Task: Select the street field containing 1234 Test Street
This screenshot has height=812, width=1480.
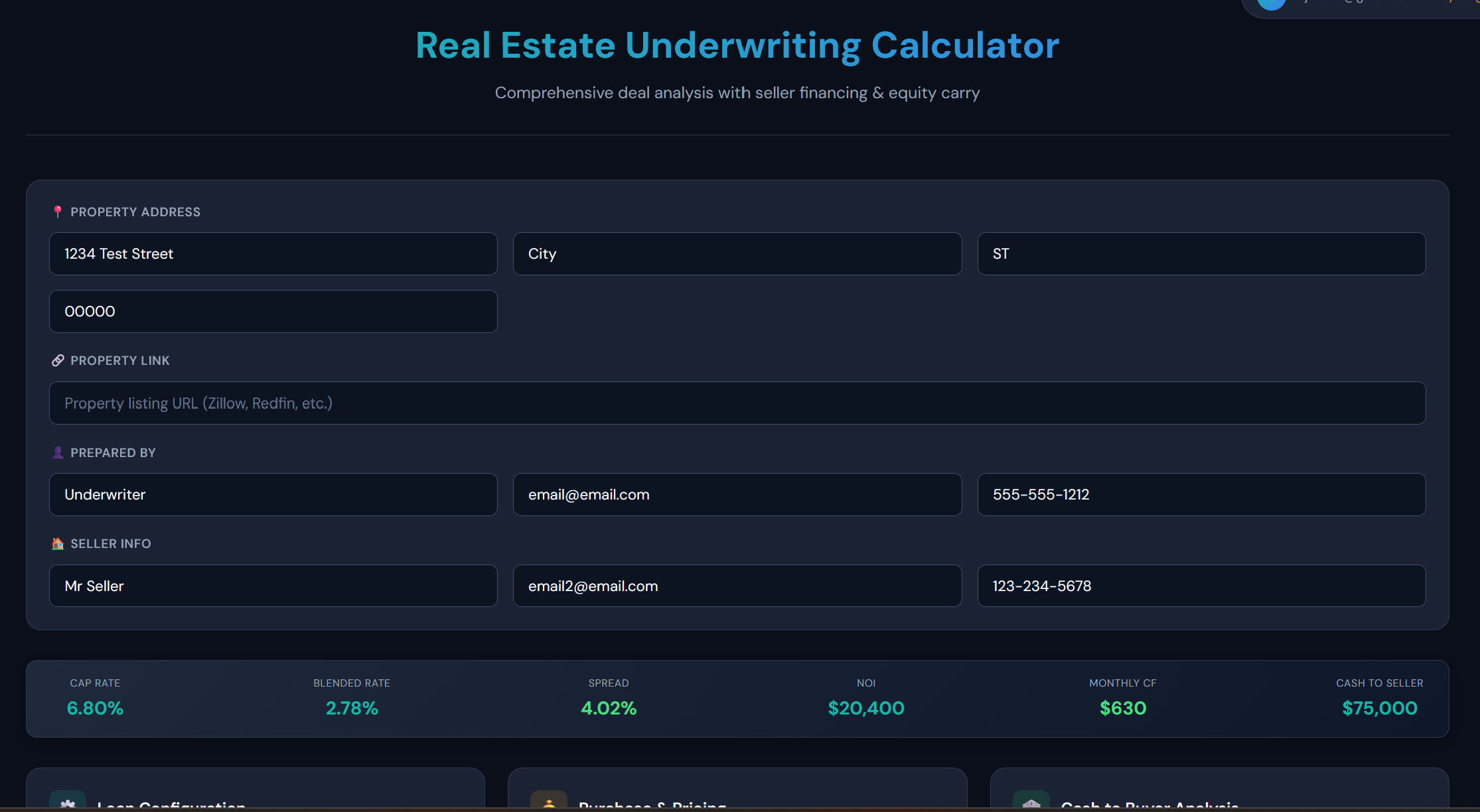Action: click(x=273, y=253)
